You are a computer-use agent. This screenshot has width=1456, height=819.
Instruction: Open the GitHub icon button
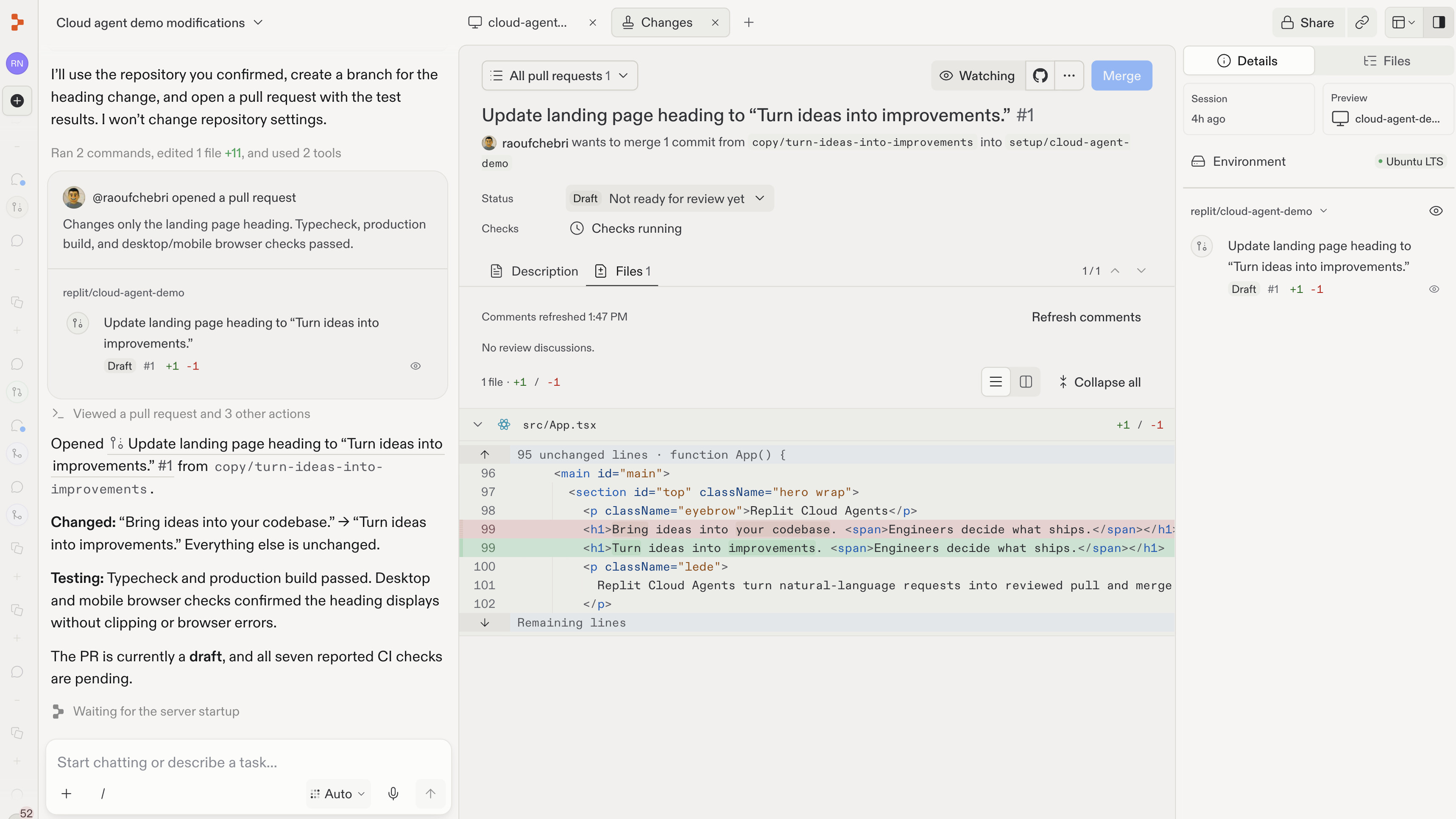tap(1040, 75)
